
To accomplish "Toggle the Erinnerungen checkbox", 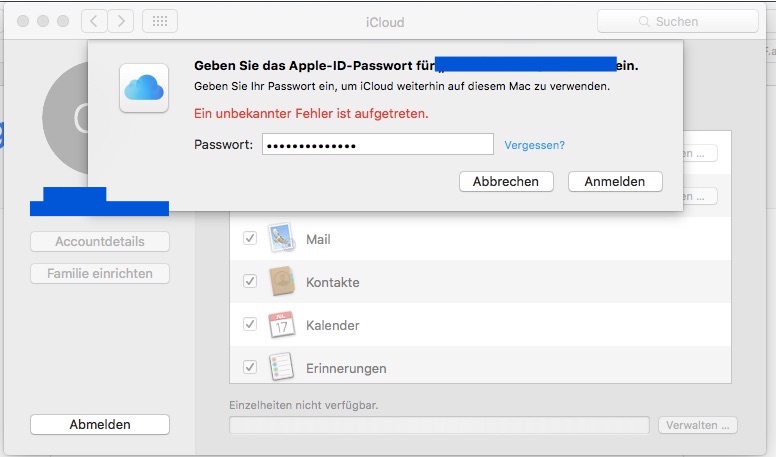I will coord(250,367).
